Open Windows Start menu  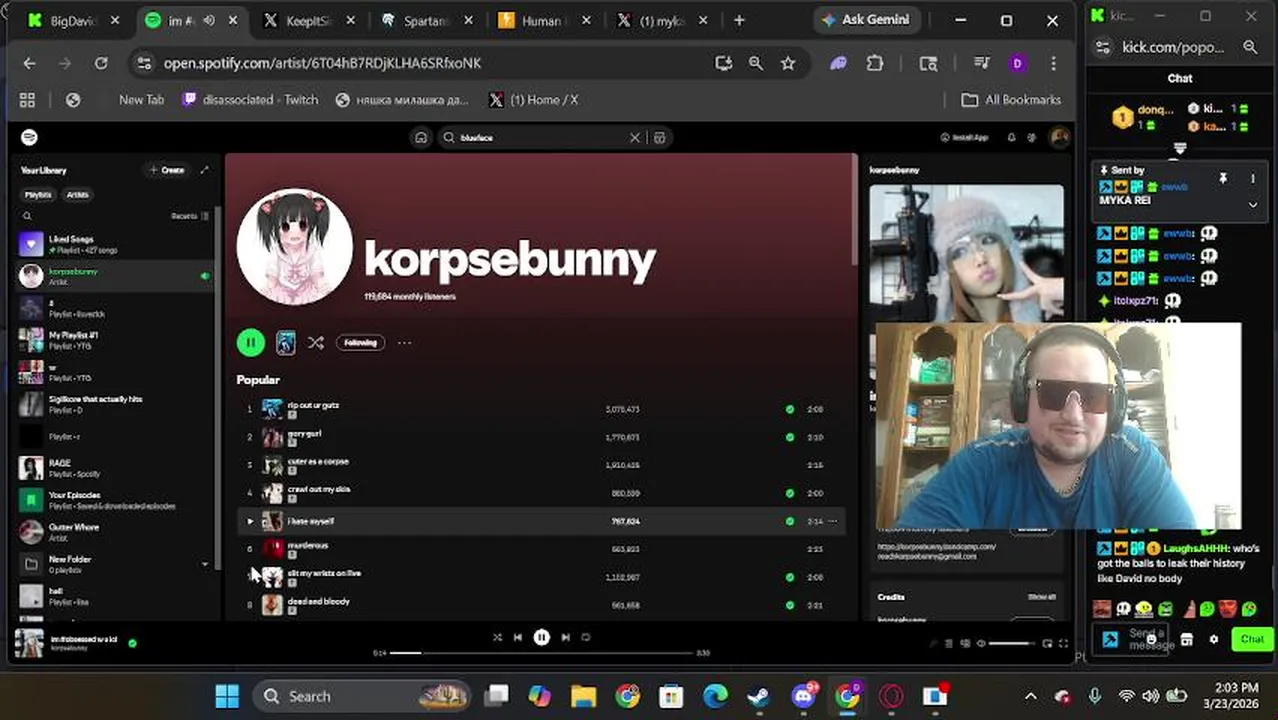227,696
